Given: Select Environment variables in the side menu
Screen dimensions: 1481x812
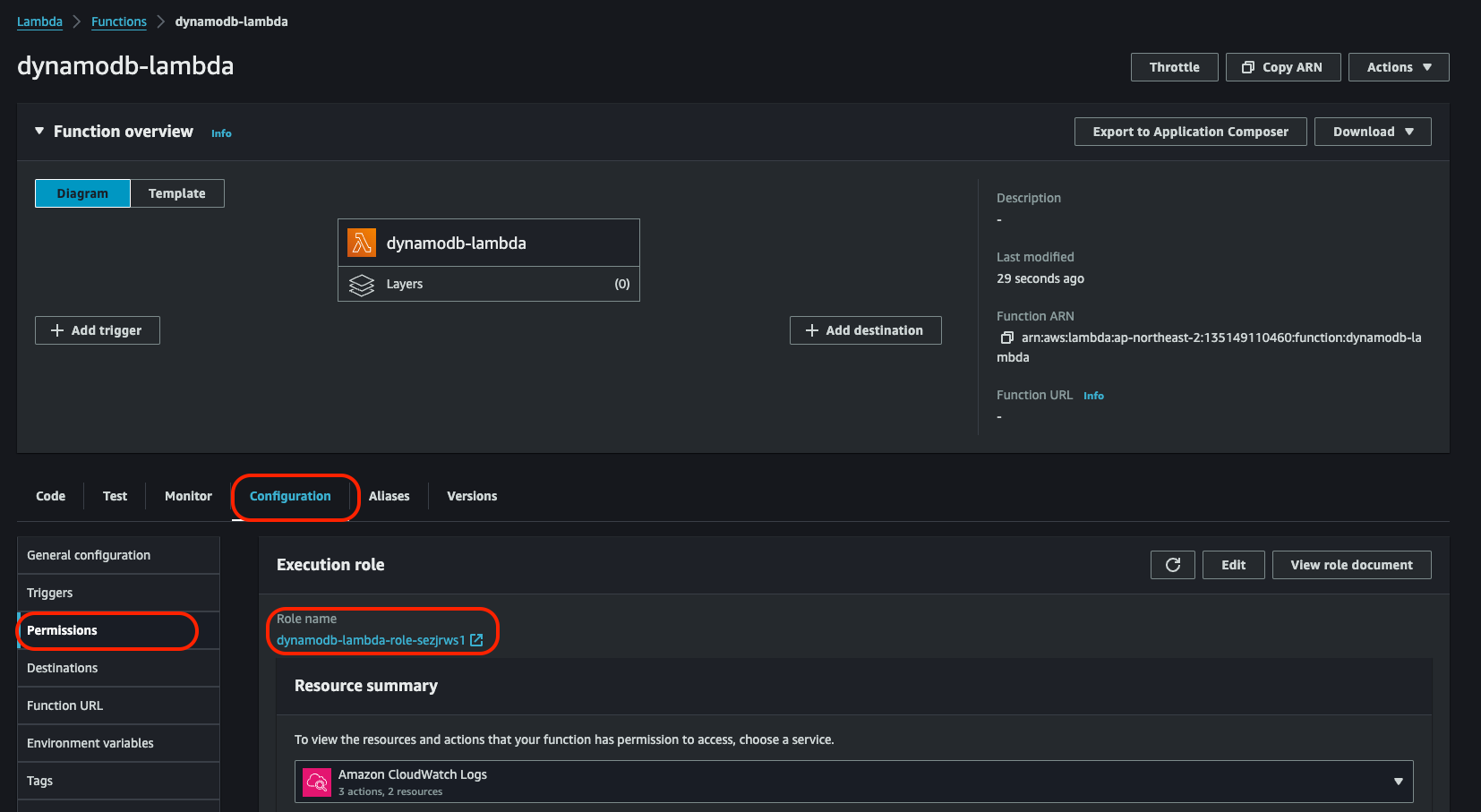Looking at the screenshot, I should pos(118,743).
